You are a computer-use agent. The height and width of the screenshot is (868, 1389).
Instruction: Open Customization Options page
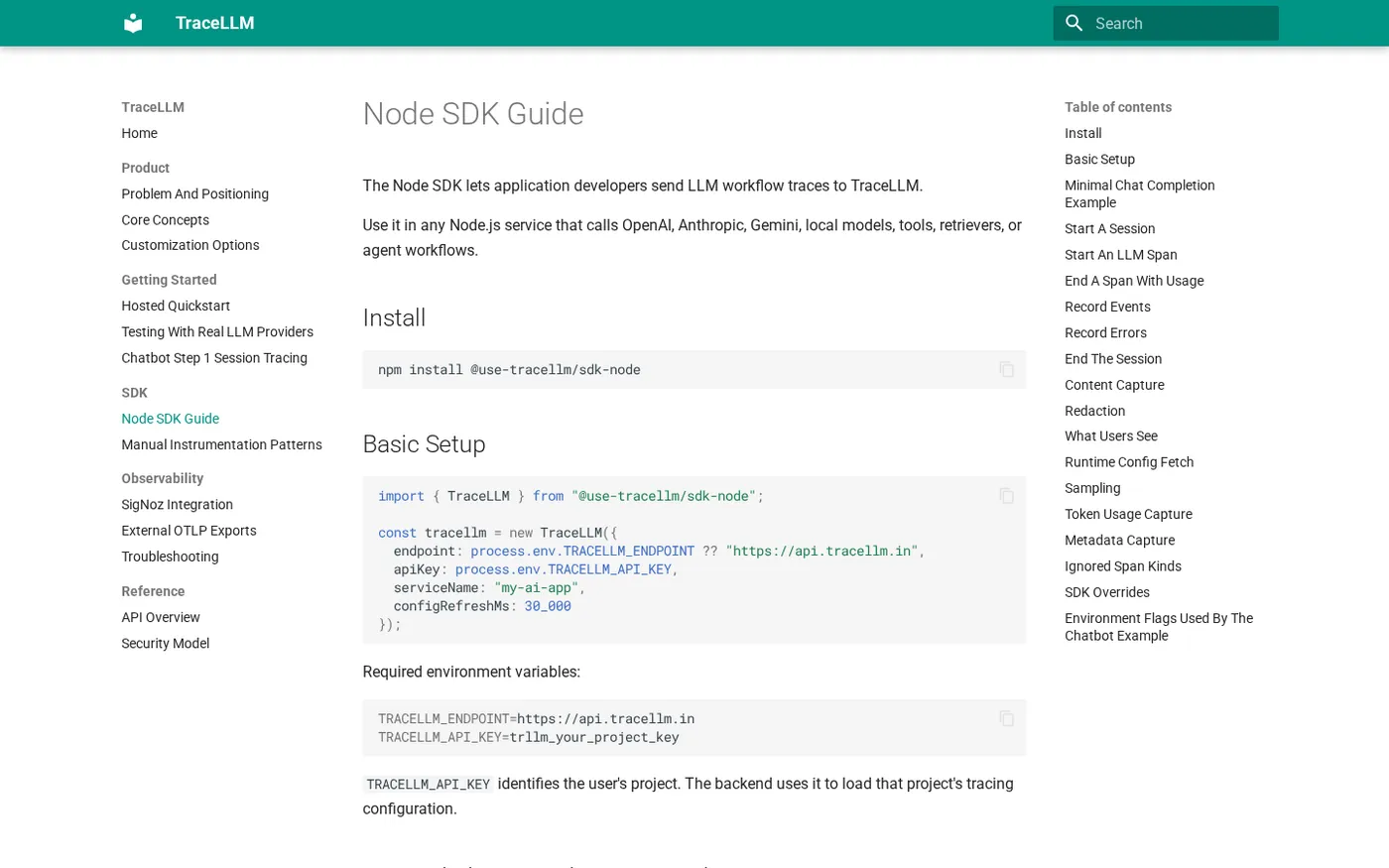pos(189,245)
